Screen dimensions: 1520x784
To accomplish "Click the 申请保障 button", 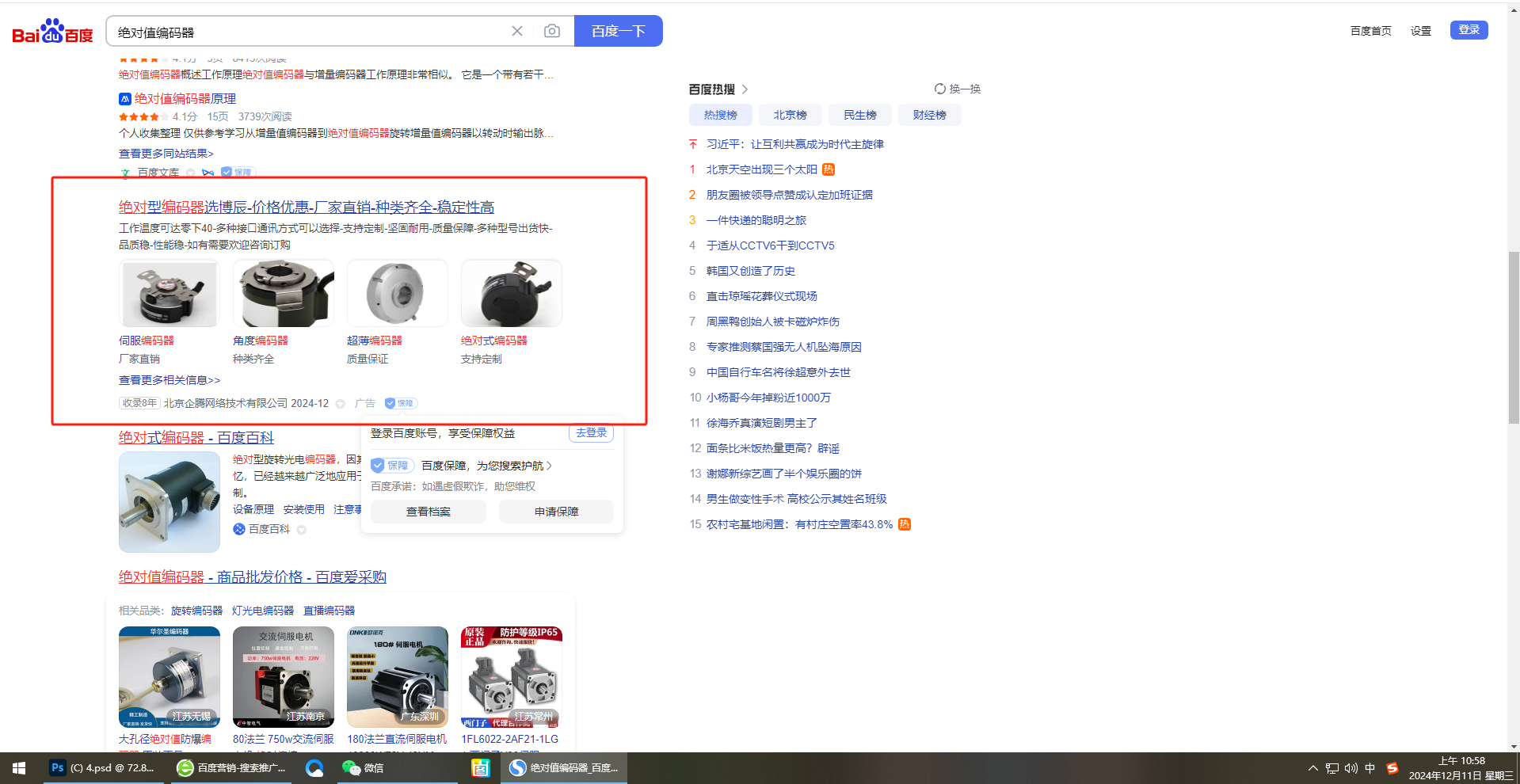I will (x=556, y=512).
